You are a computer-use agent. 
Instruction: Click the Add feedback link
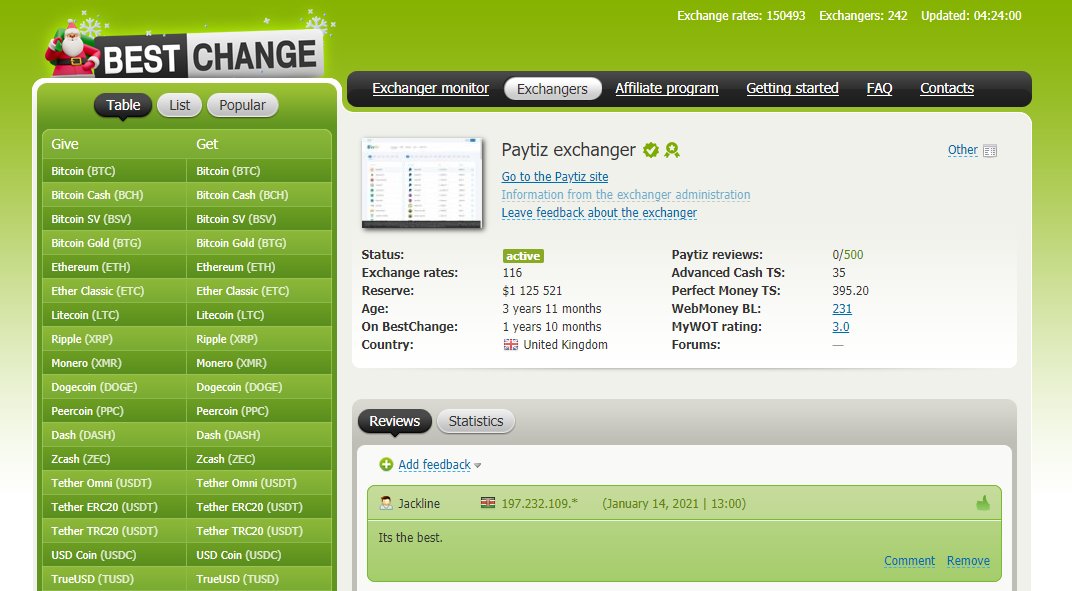pos(434,465)
